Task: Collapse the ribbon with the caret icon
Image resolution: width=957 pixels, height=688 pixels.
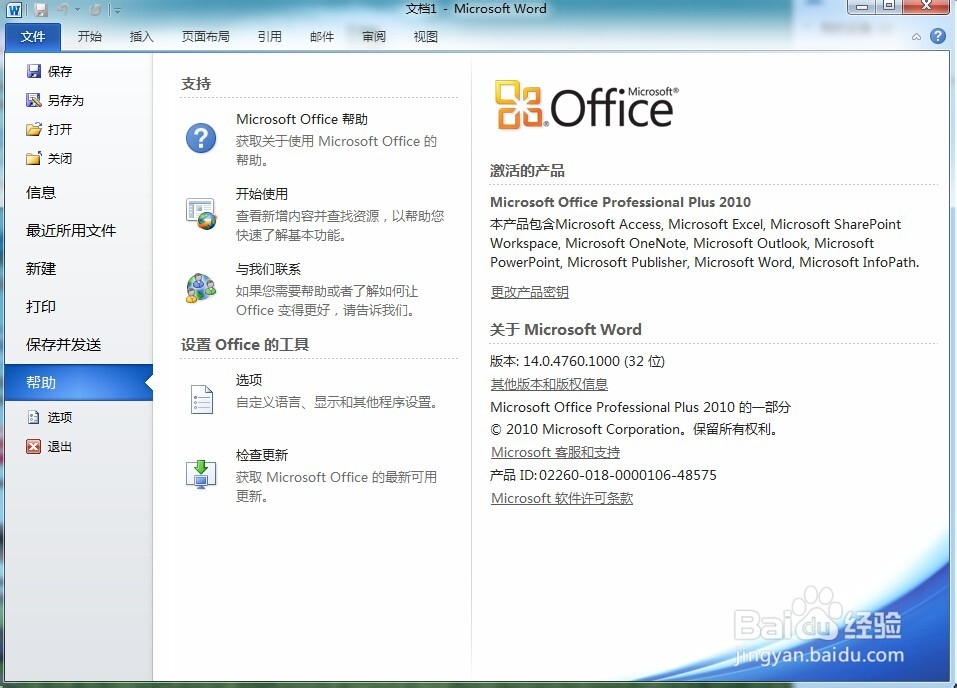Action: click(916, 37)
